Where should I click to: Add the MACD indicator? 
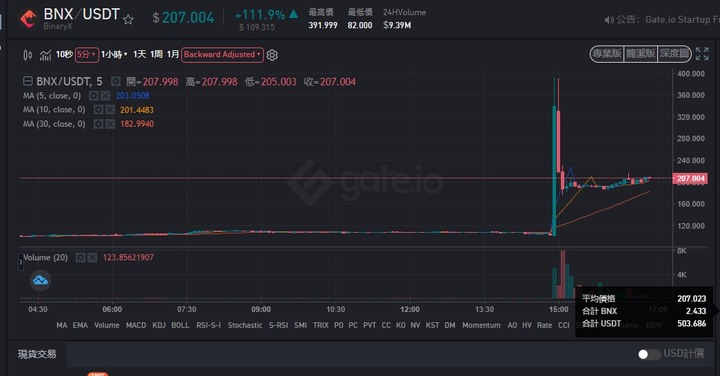click(136, 325)
